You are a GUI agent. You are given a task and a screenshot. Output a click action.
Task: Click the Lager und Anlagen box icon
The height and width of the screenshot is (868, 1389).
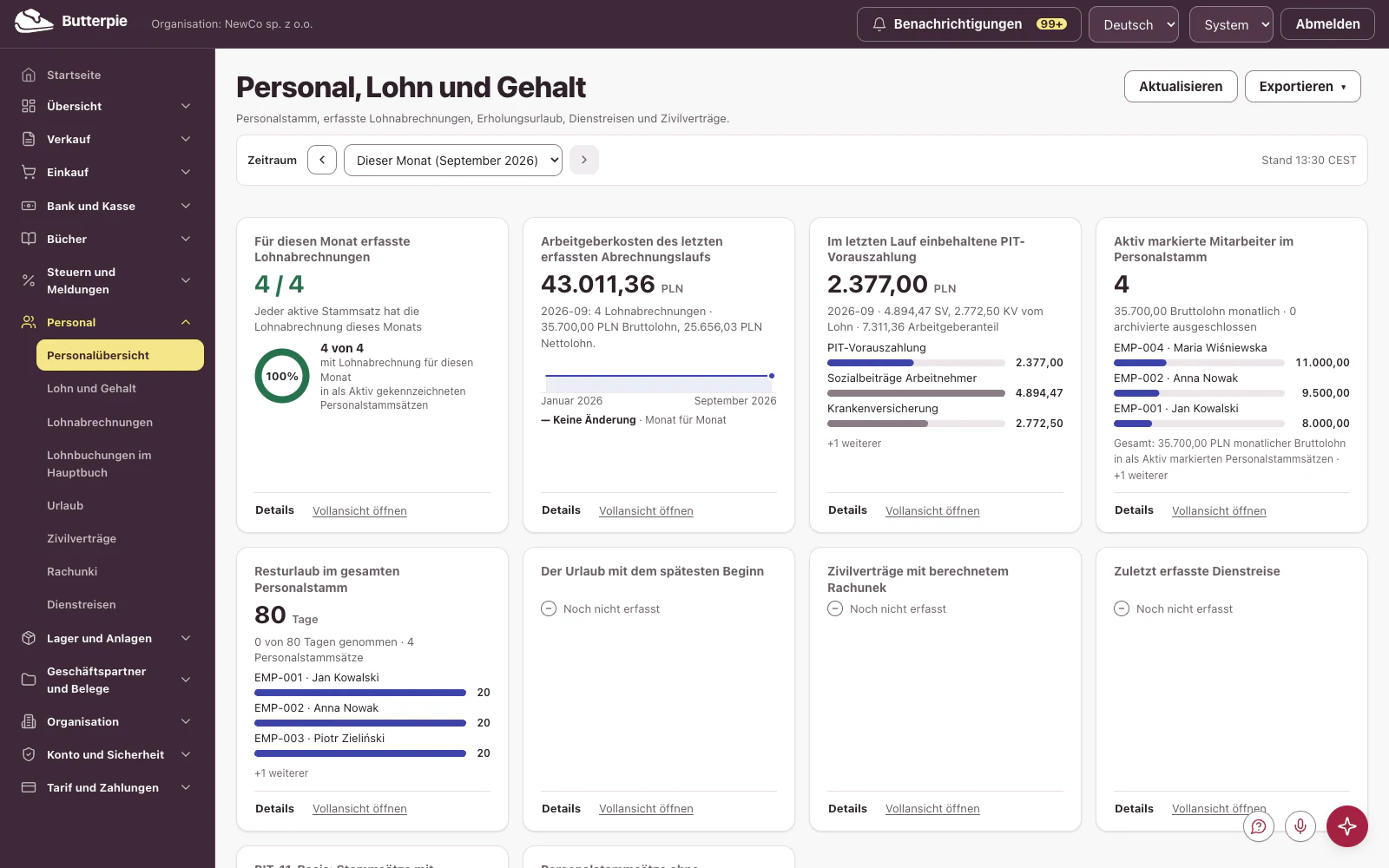(29, 638)
